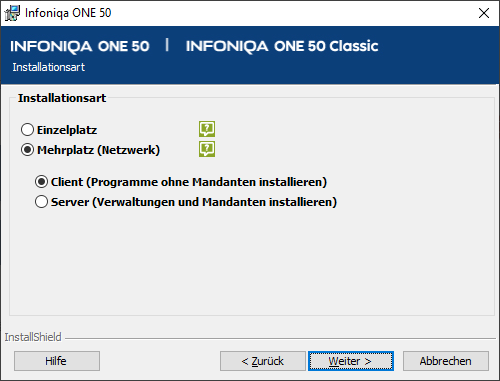Click the INFONIQA ONE 50 logo in banner
500x381 pixels.
[x=80, y=46]
